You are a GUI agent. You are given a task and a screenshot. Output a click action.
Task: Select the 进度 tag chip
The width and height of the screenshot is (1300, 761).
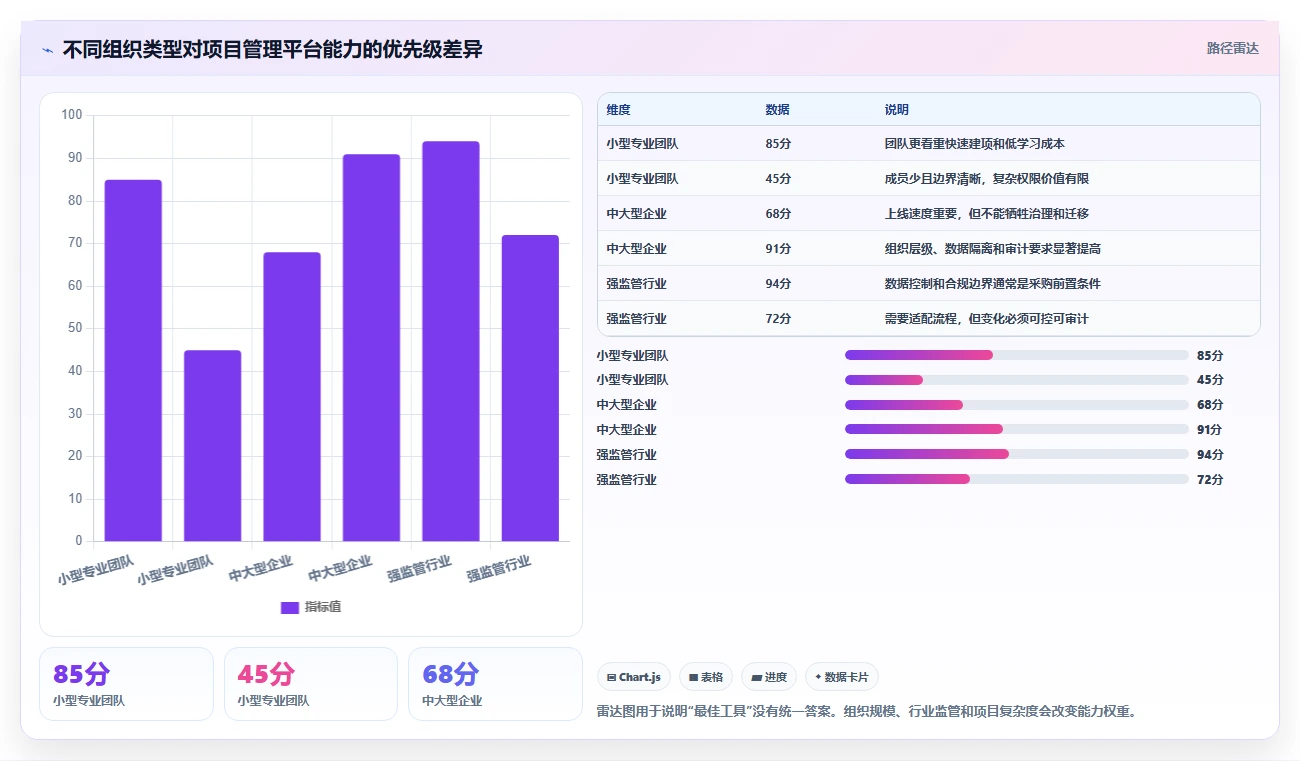(x=769, y=677)
